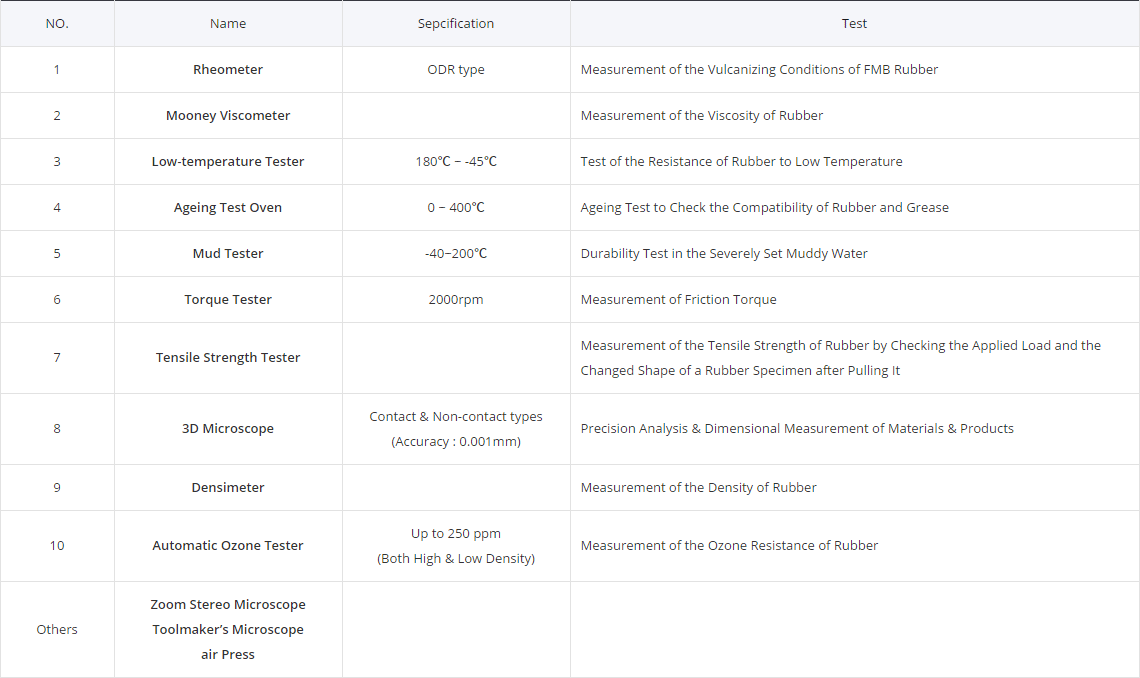Click row number 1

pyautogui.click(x=57, y=70)
